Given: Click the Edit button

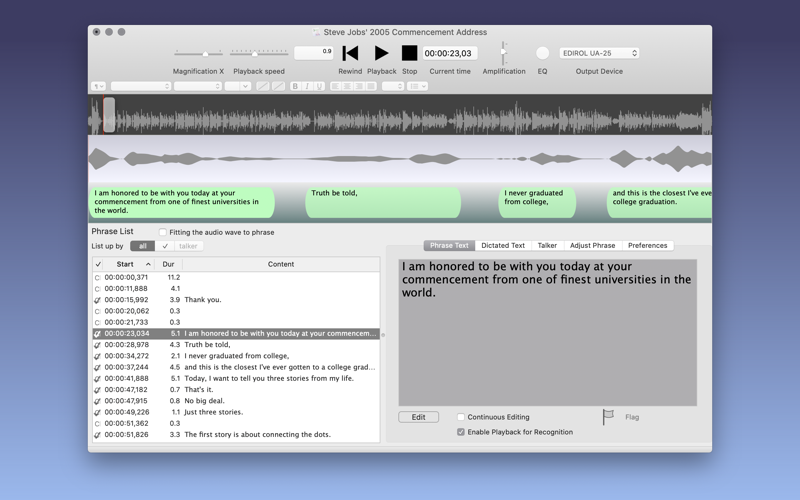Looking at the screenshot, I should [x=418, y=417].
